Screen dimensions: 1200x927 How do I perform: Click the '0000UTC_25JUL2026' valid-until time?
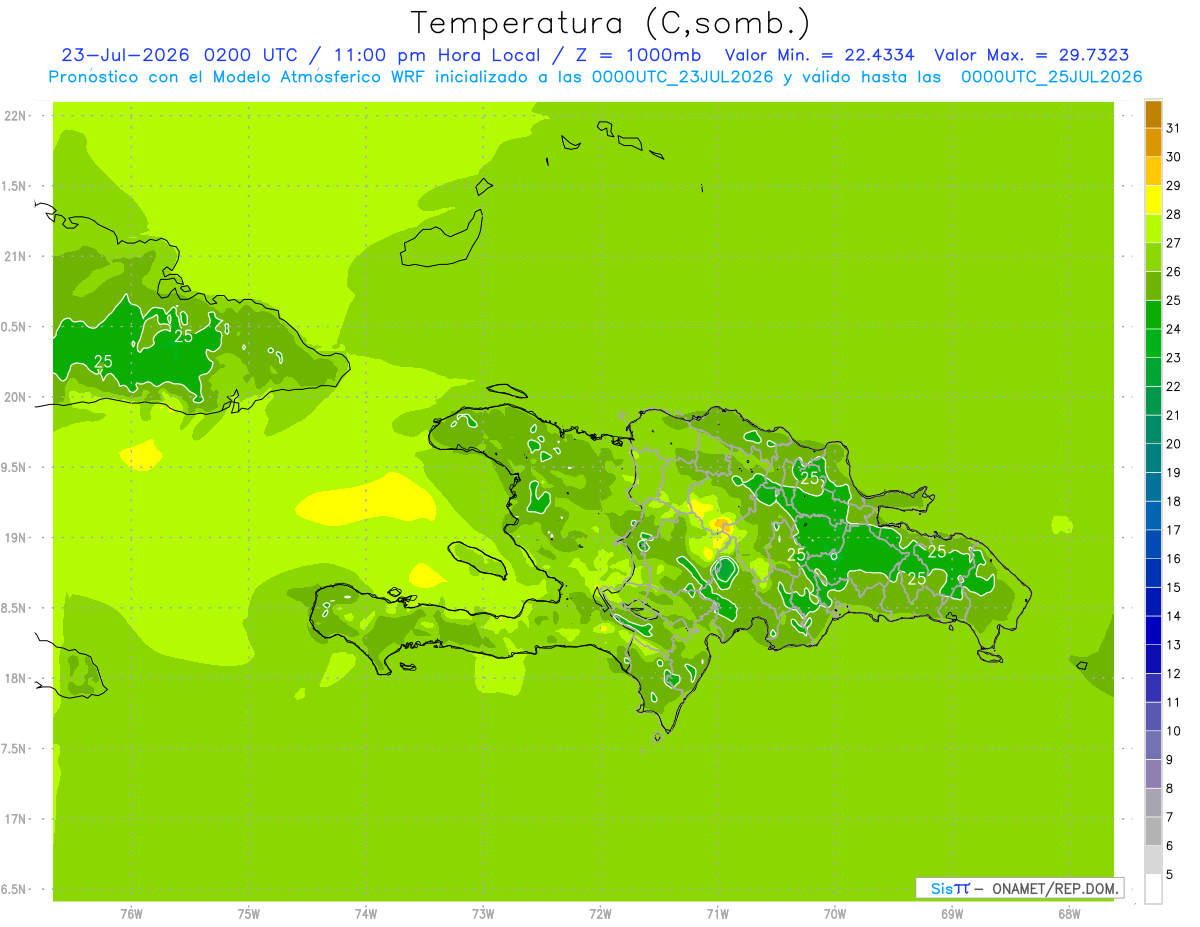tap(1052, 77)
